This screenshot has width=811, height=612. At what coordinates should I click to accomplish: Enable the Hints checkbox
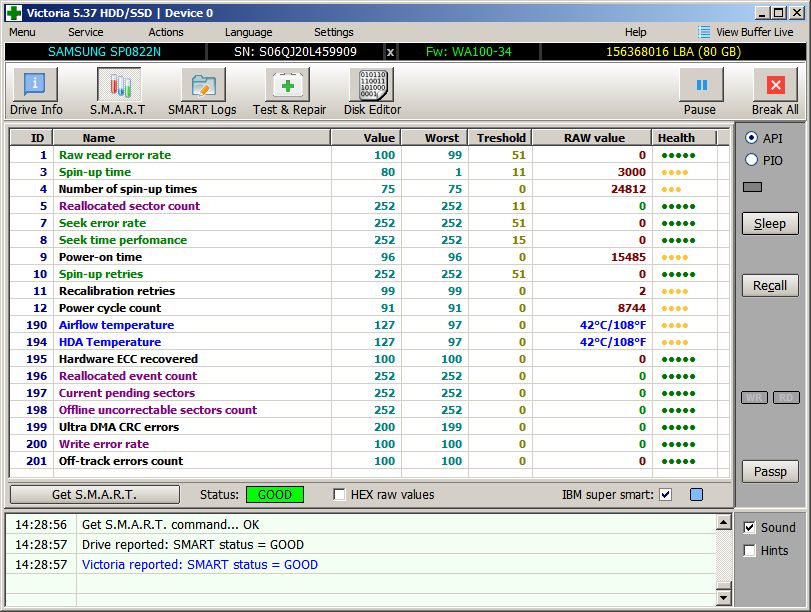(749, 550)
